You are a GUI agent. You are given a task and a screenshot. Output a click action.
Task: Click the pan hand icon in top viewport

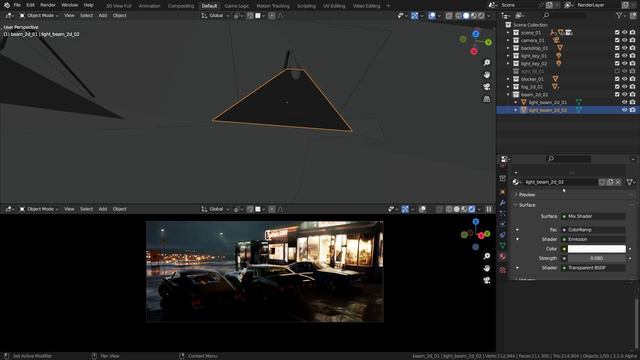[x=487, y=75]
